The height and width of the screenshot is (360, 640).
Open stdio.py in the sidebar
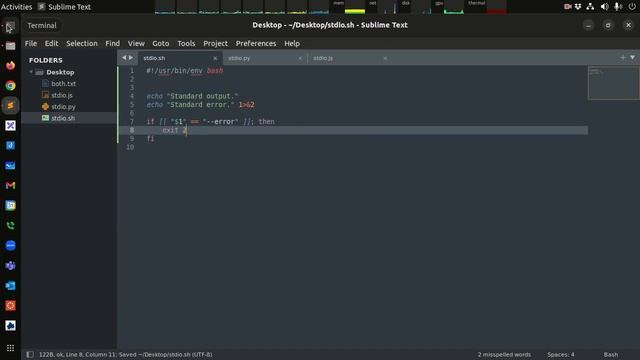63,106
